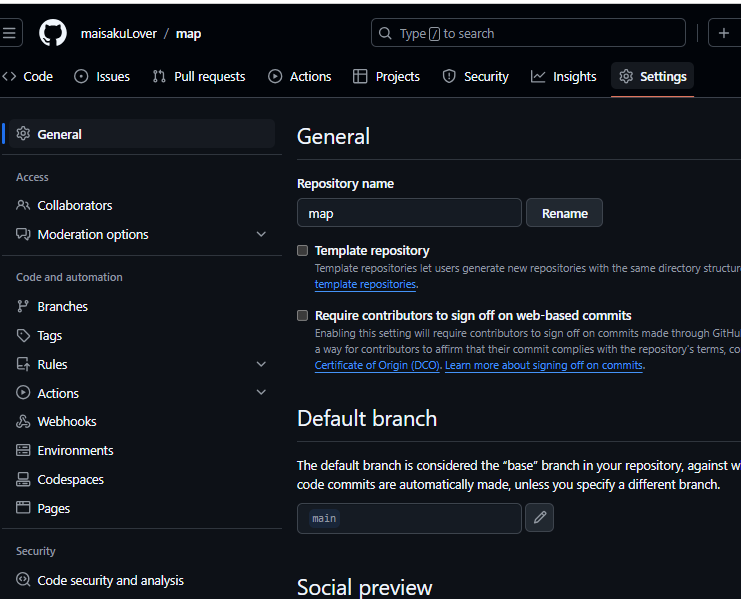Click the Pages browser icon

pyautogui.click(x=23, y=508)
